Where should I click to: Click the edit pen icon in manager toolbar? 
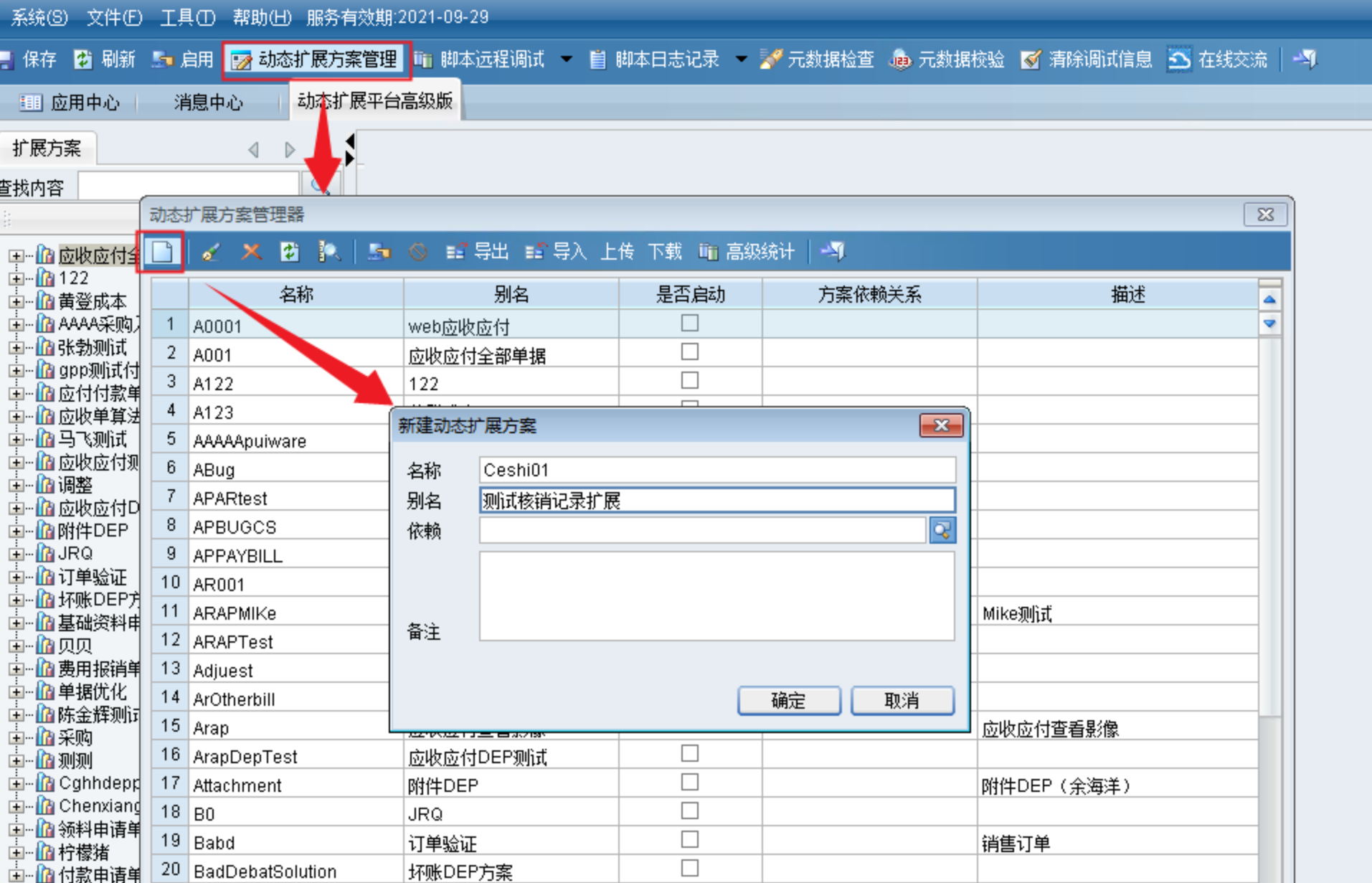click(211, 252)
